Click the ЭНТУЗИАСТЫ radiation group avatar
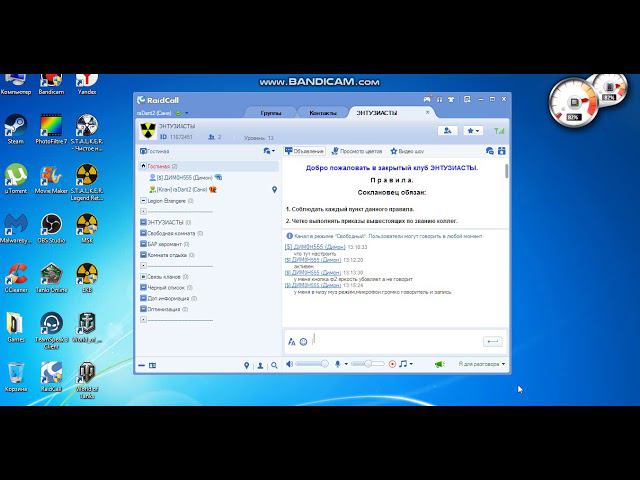Screen dimensions: 640x480 (148, 131)
